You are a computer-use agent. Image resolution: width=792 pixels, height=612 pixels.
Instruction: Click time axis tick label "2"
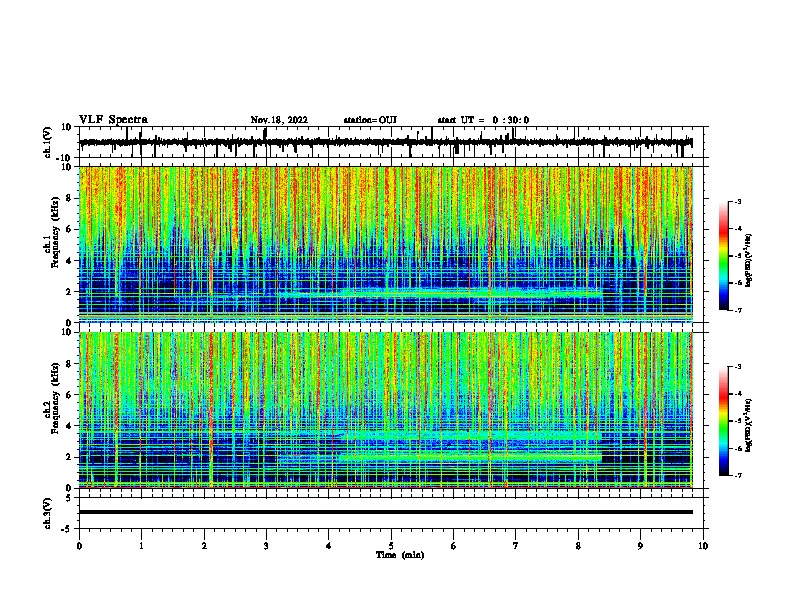[x=204, y=546]
